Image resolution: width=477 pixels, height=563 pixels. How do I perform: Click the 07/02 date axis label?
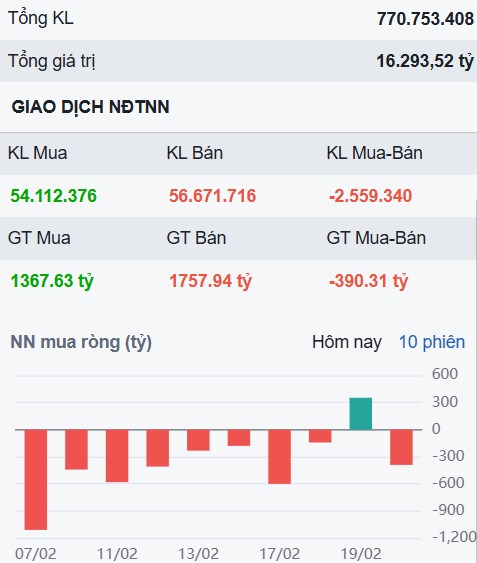[36, 554]
